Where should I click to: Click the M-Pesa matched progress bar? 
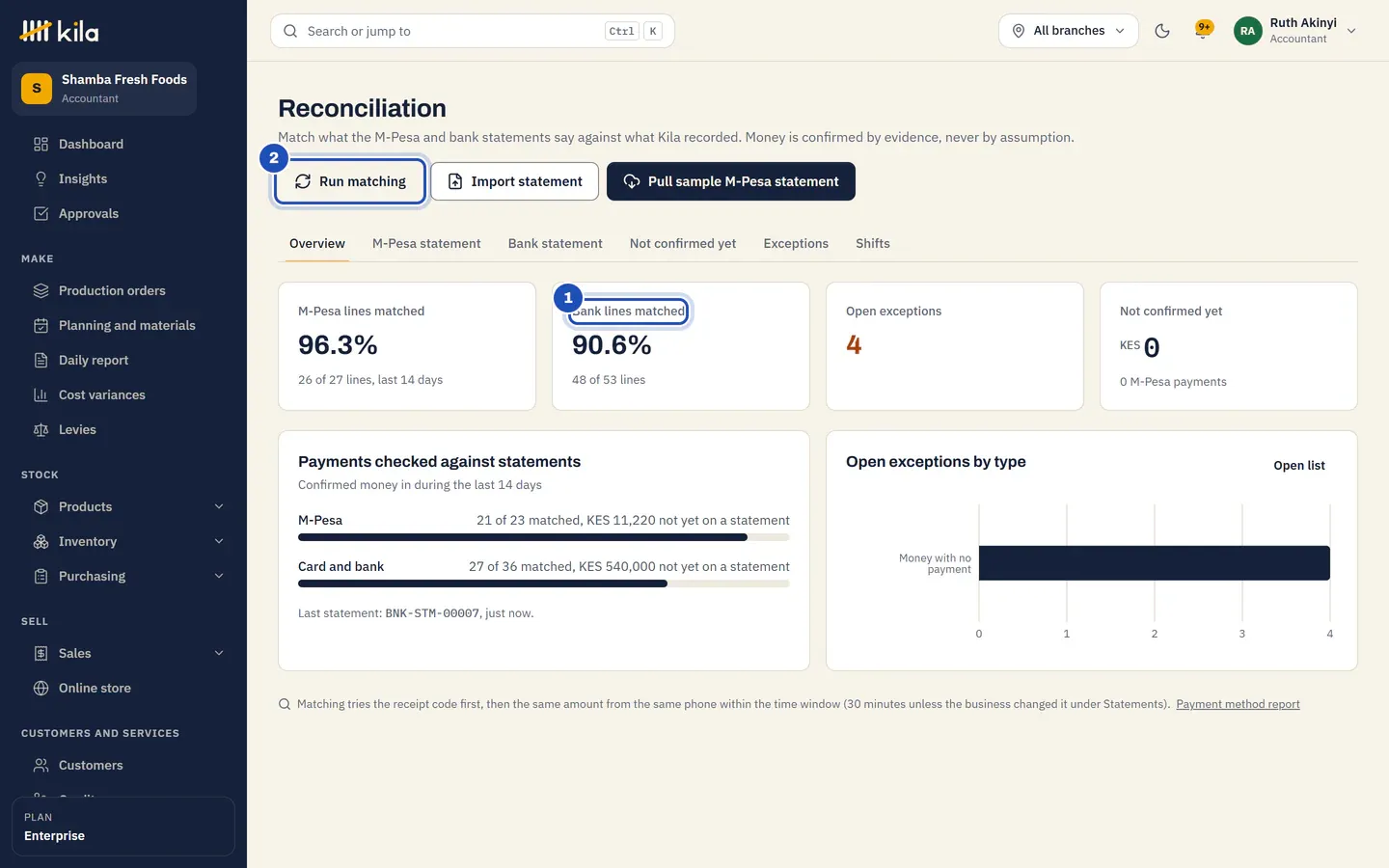click(x=544, y=537)
